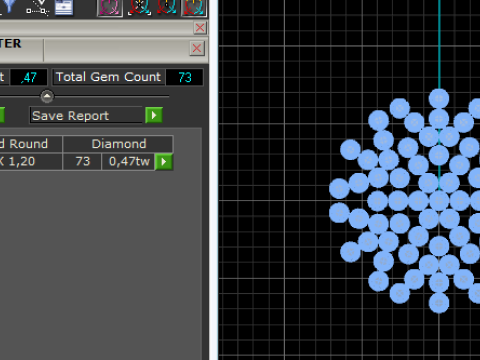
Task: Run Save Report with its green arrow button
Action: (x=154, y=115)
